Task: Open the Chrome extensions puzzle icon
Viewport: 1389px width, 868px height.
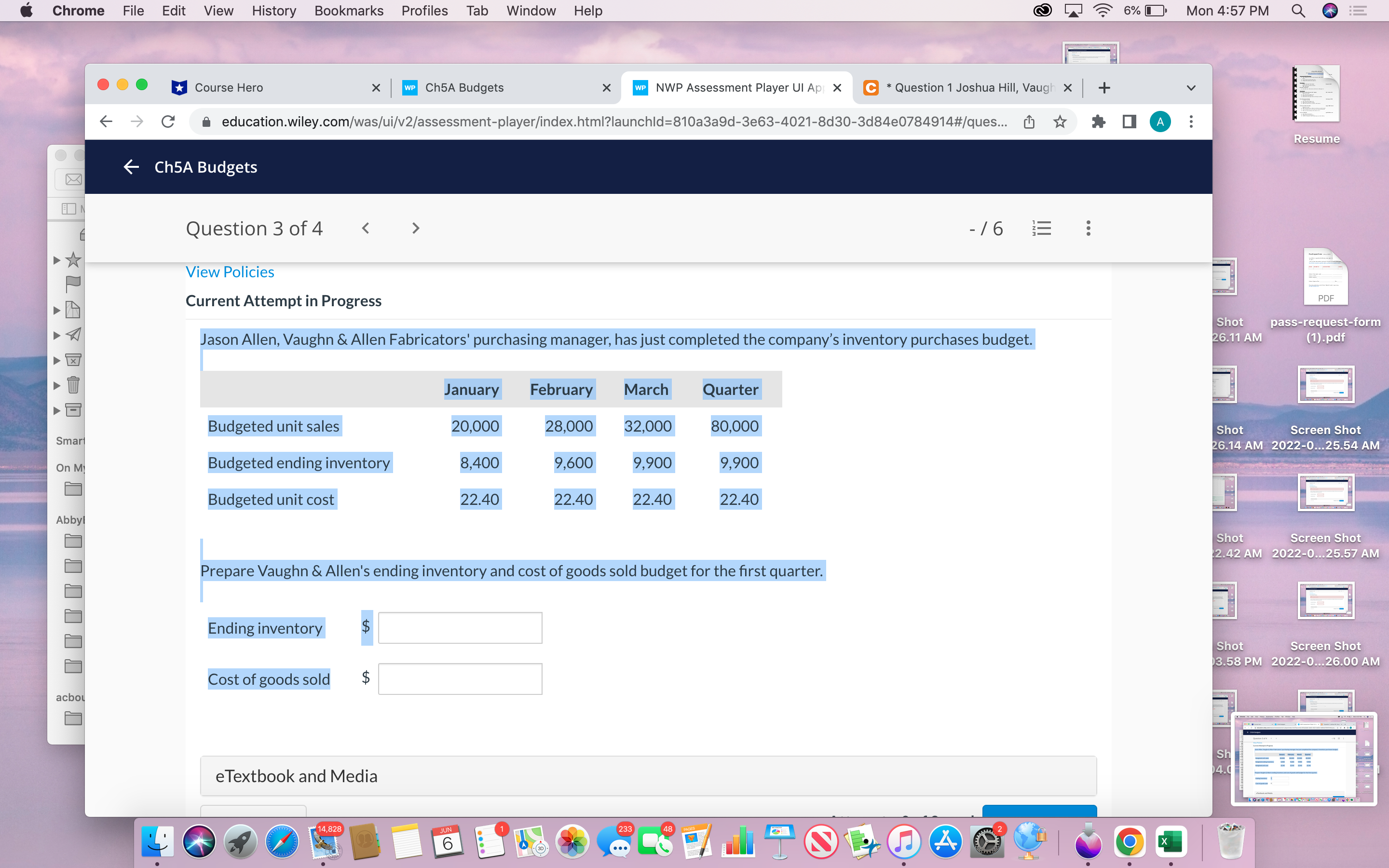Action: pyautogui.click(x=1099, y=121)
